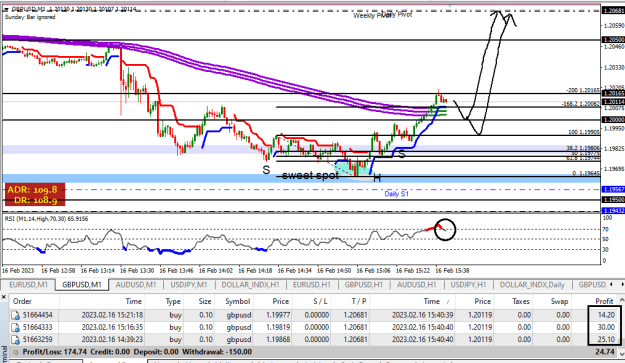Click close time 2023.02.16 15:40:39
This screenshot has height=363, width=625.
[x=423, y=315]
